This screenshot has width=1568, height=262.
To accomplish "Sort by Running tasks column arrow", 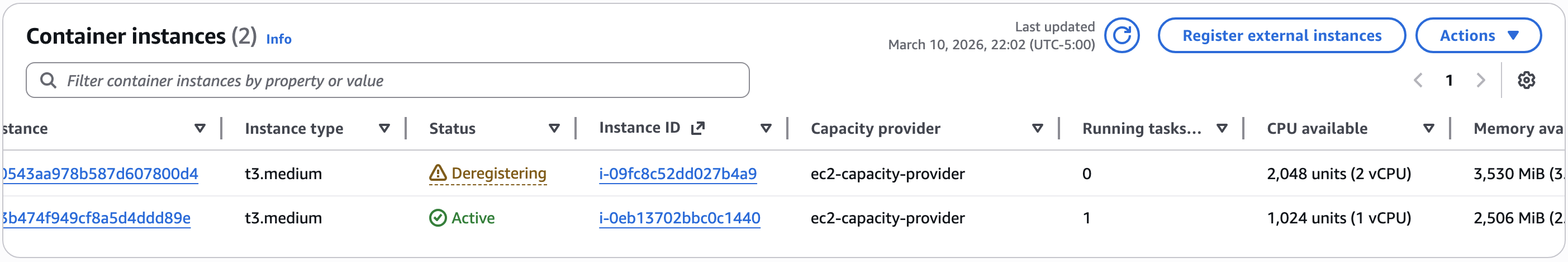I will pos(1221,129).
